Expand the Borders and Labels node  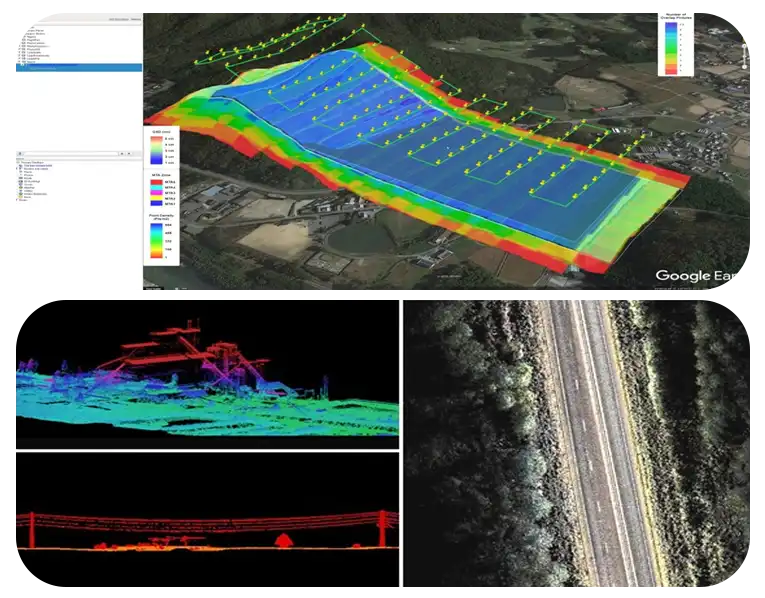[x=17, y=170]
